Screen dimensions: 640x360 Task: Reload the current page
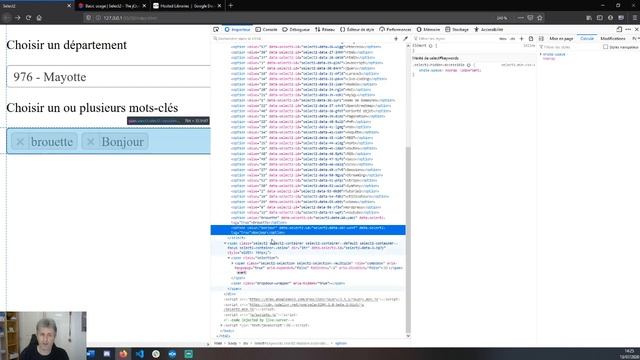[x=28, y=18]
